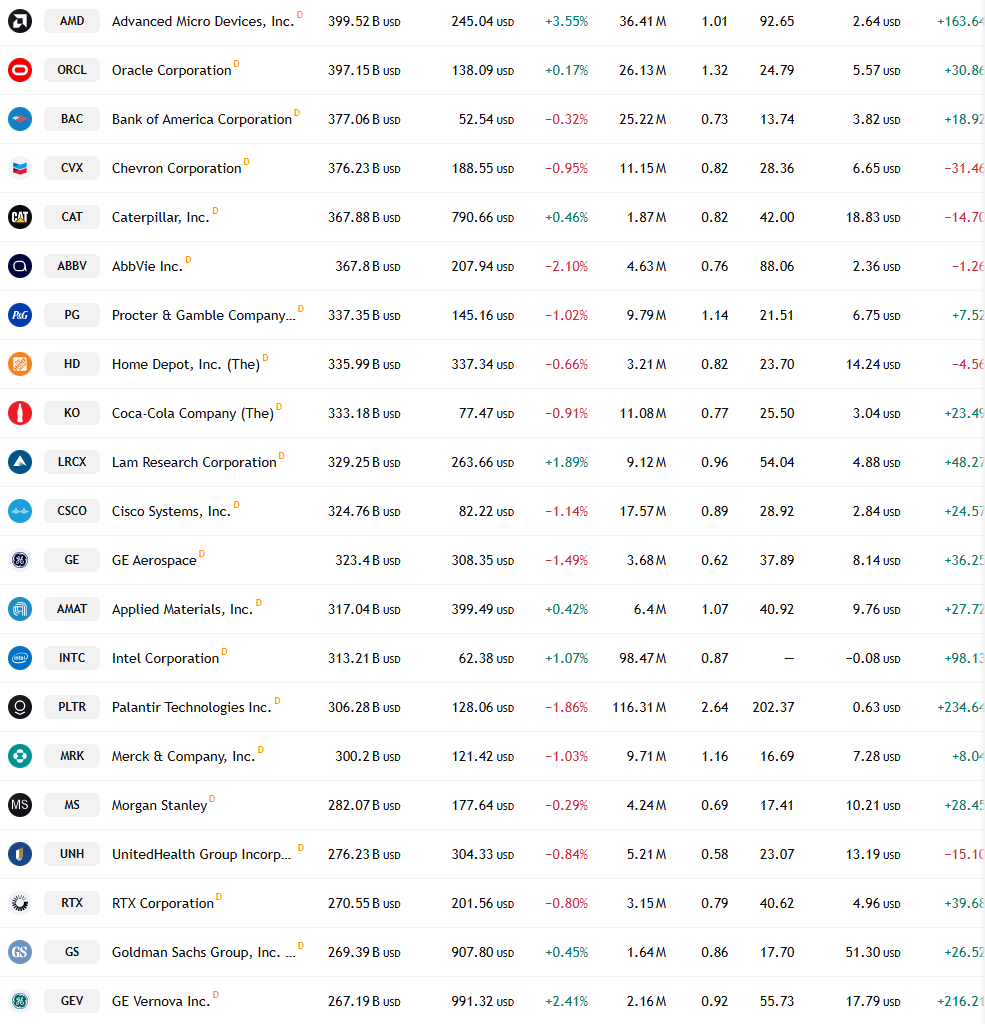Open Advanced Micro Devices, Inc. link

(x=203, y=22)
